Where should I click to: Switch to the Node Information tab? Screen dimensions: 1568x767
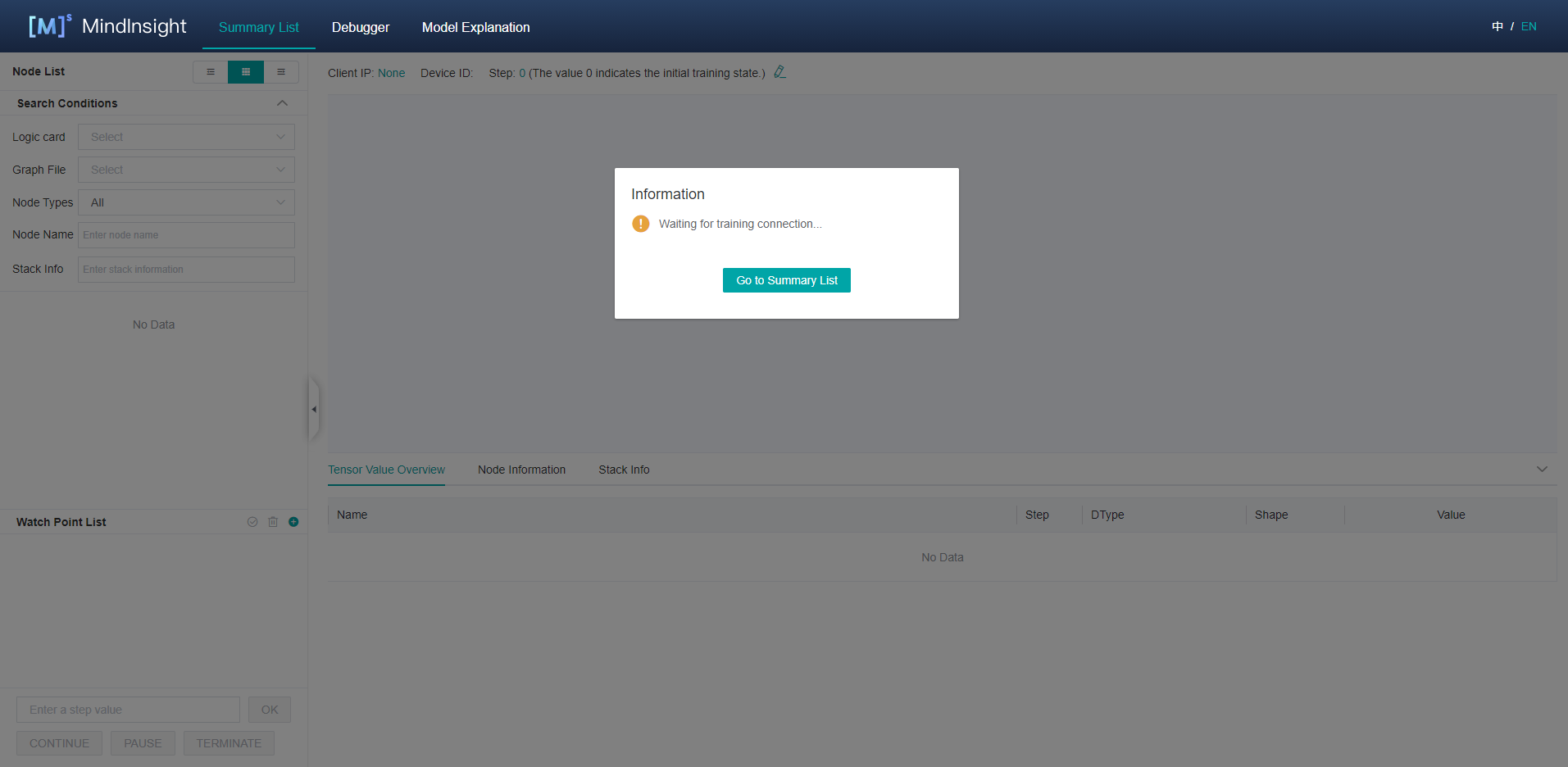[x=521, y=470]
